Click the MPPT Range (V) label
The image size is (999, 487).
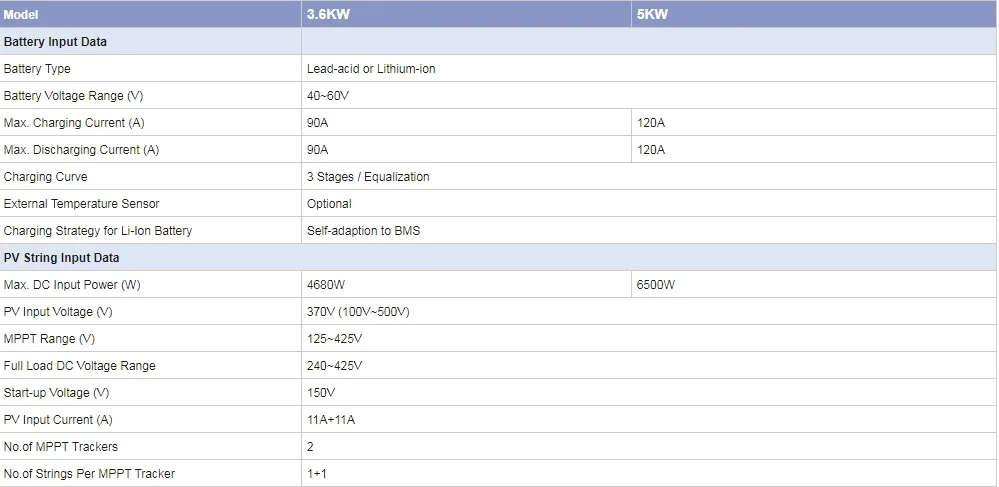point(49,339)
